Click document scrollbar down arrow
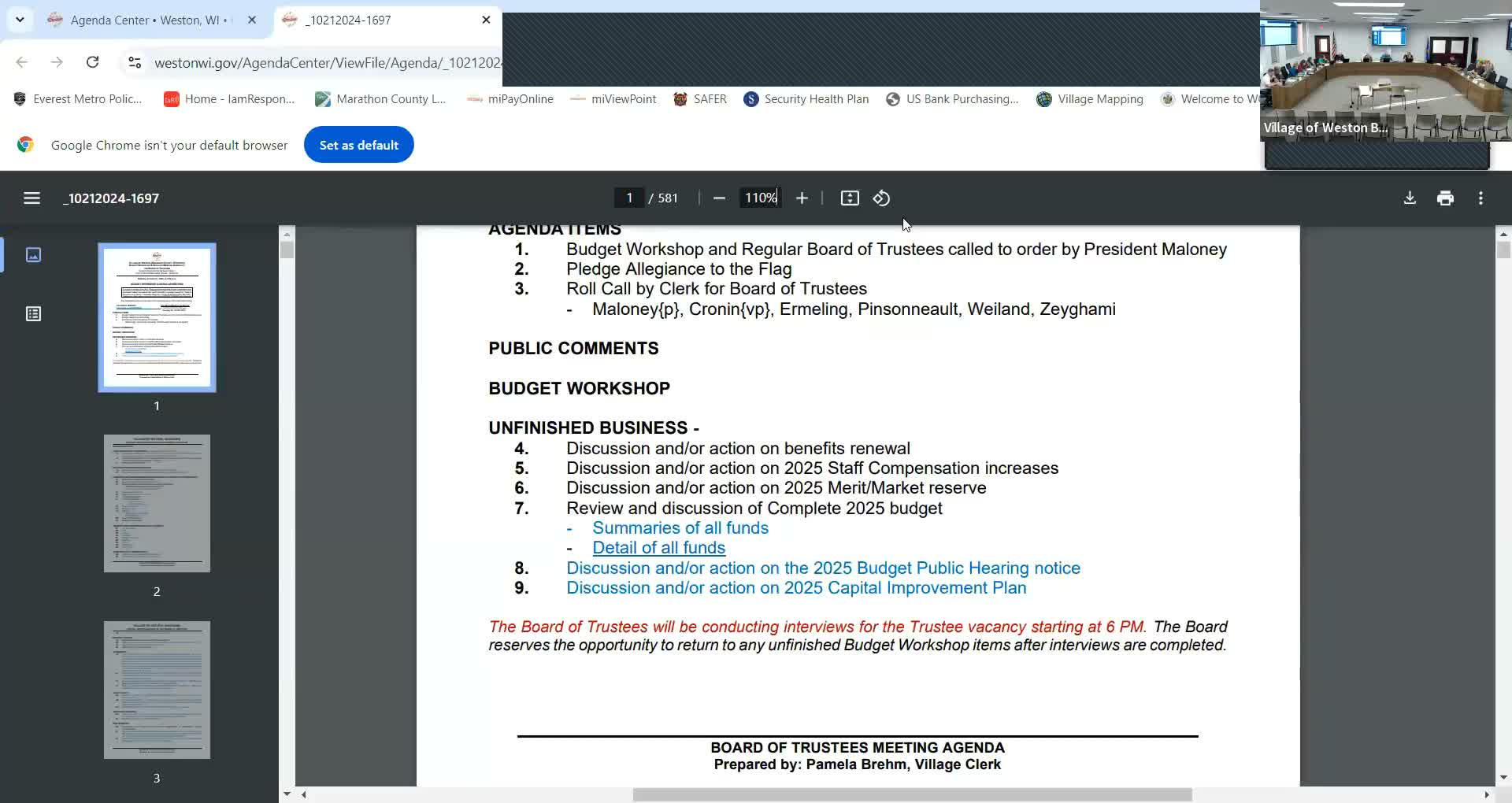 [1503, 778]
